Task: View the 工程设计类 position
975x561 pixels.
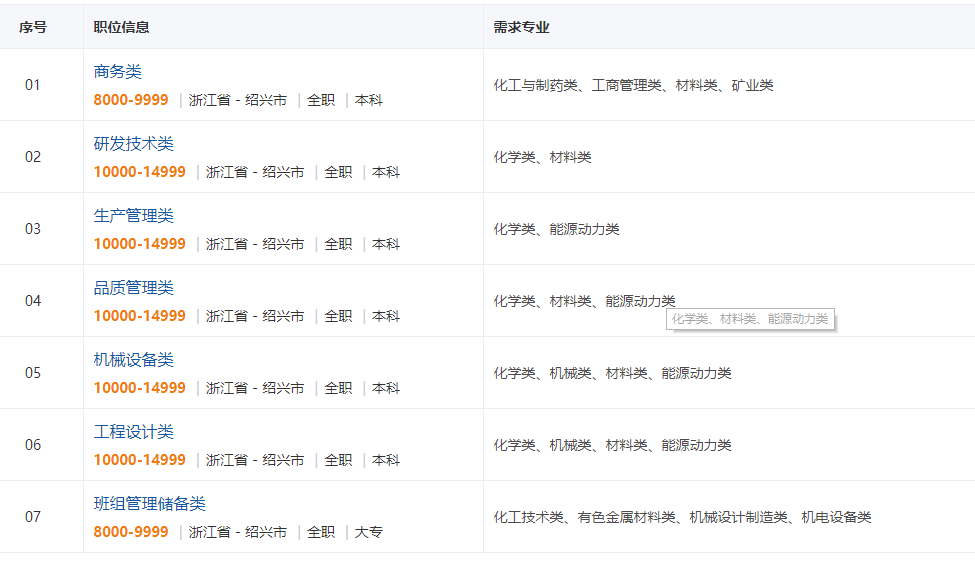Action: pos(134,432)
